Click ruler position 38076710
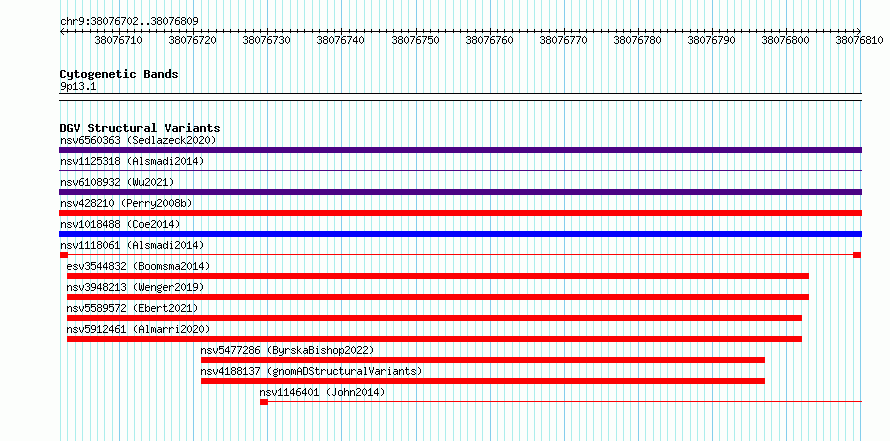This screenshot has height=441, width=890. [118, 41]
